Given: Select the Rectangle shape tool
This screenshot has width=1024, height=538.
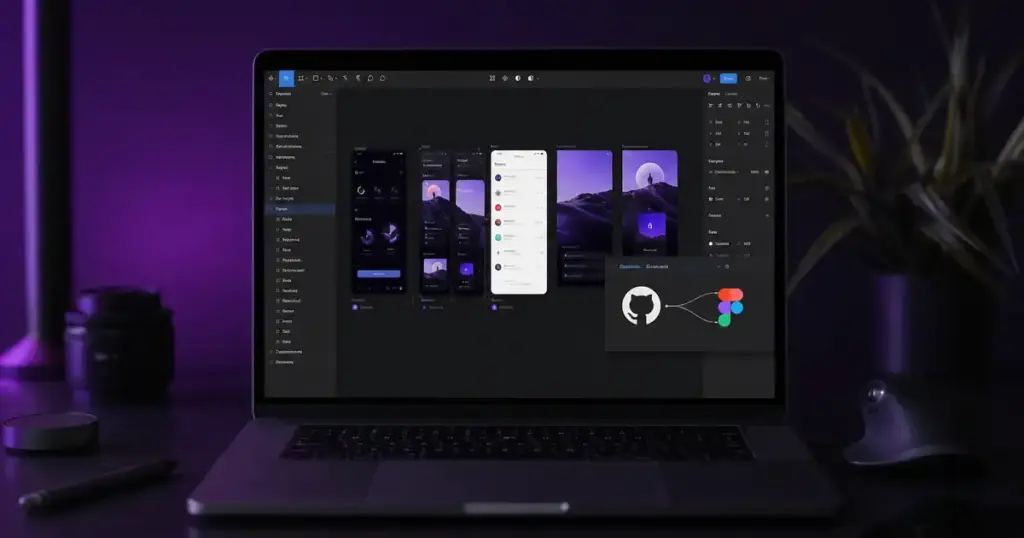Looking at the screenshot, I should [315, 78].
